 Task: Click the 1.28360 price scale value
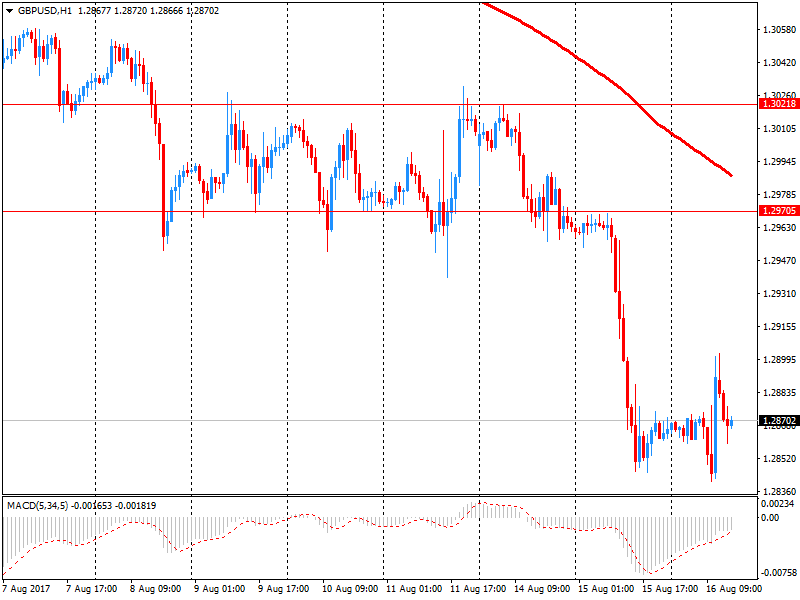[x=779, y=491]
